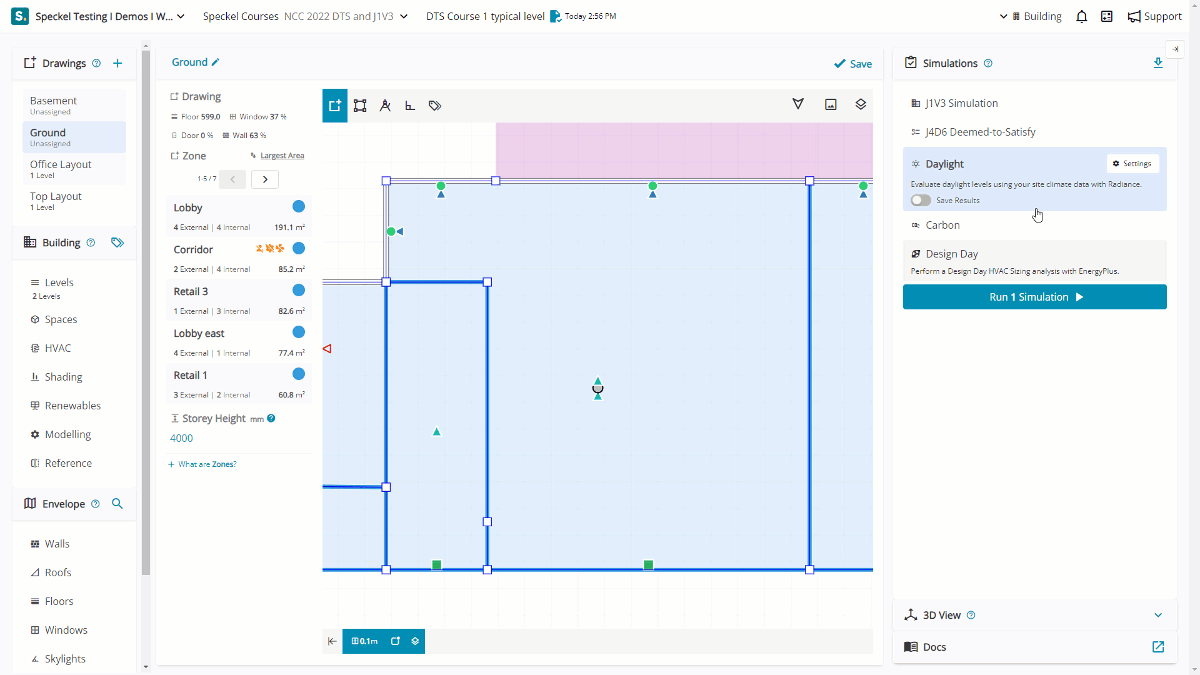Screen dimensions: 1200x675
Task: Open the notifications bell icon
Action: [x=1082, y=16]
